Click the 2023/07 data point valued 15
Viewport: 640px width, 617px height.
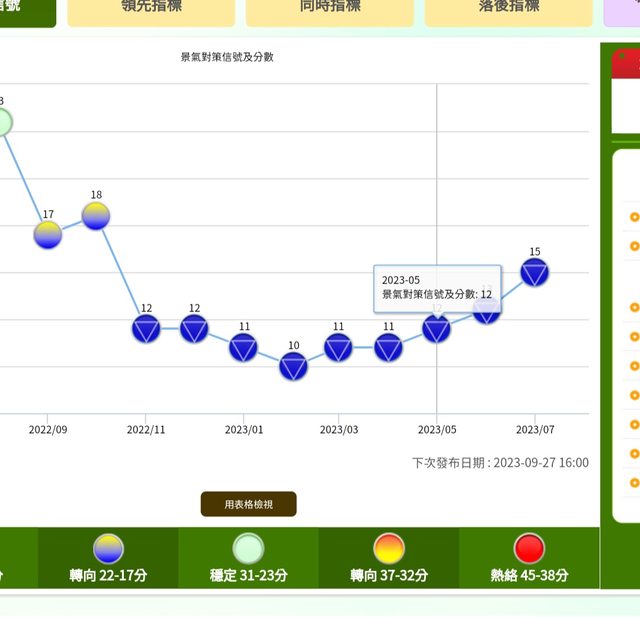tap(535, 272)
